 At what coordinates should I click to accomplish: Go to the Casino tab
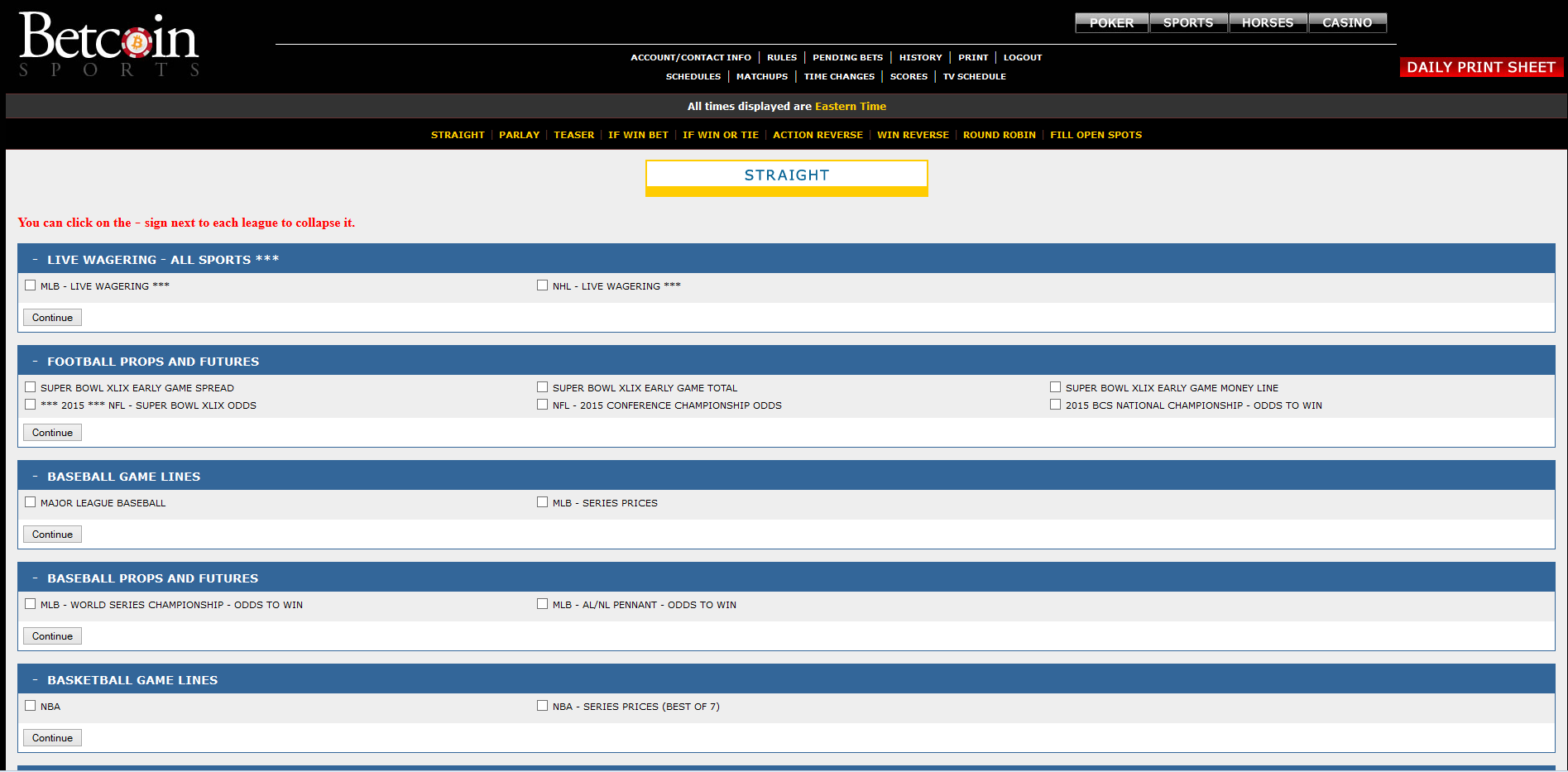(x=1347, y=22)
